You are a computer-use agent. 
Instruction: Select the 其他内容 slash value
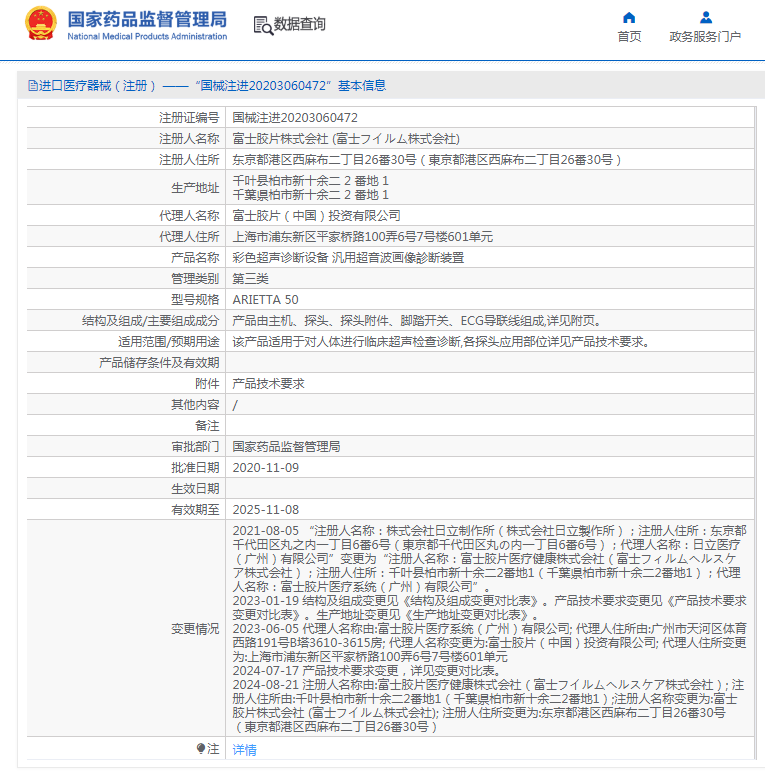[x=235, y=405]
